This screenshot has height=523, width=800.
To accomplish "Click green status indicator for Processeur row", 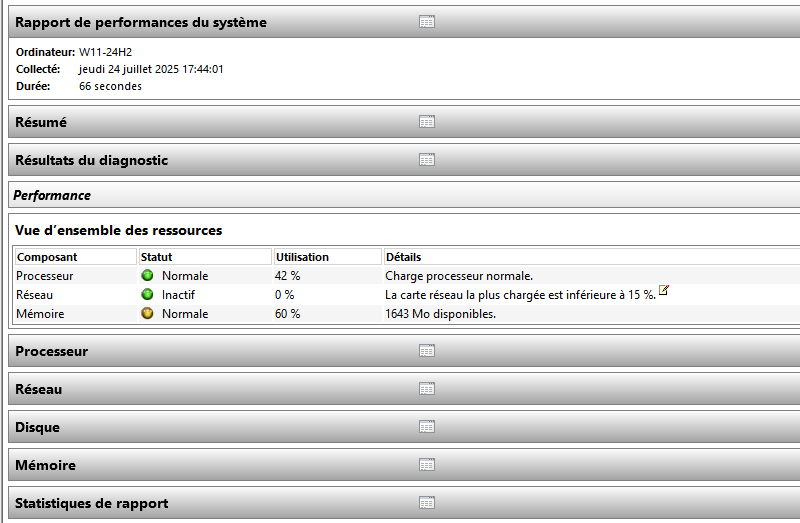I will 147,276.
